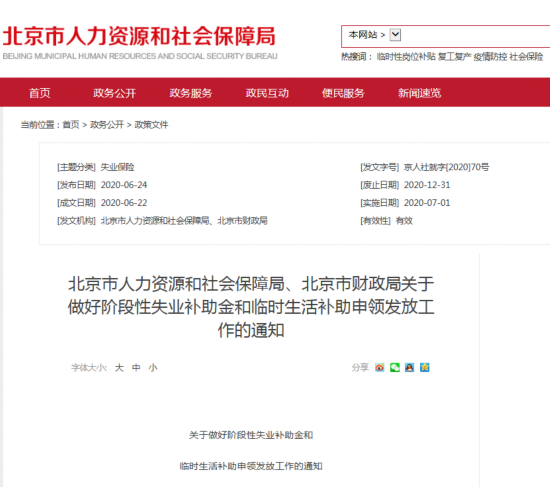Share the article via the QQ icon
The height and width of the screenshot is (487, 550).
click(409, 367)
